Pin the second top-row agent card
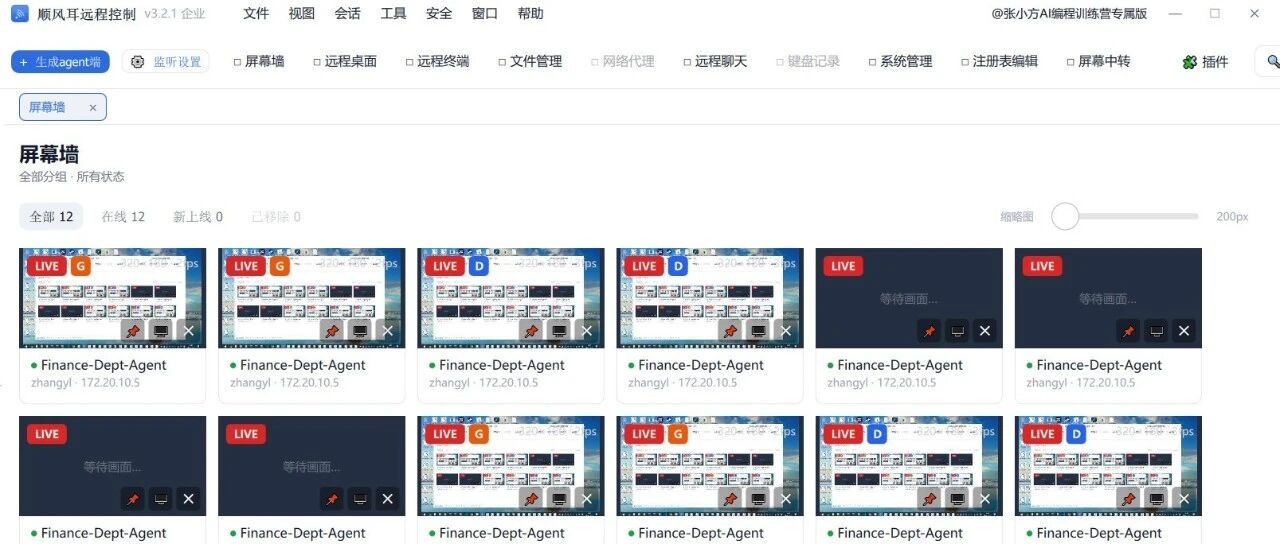 [332, 331]
